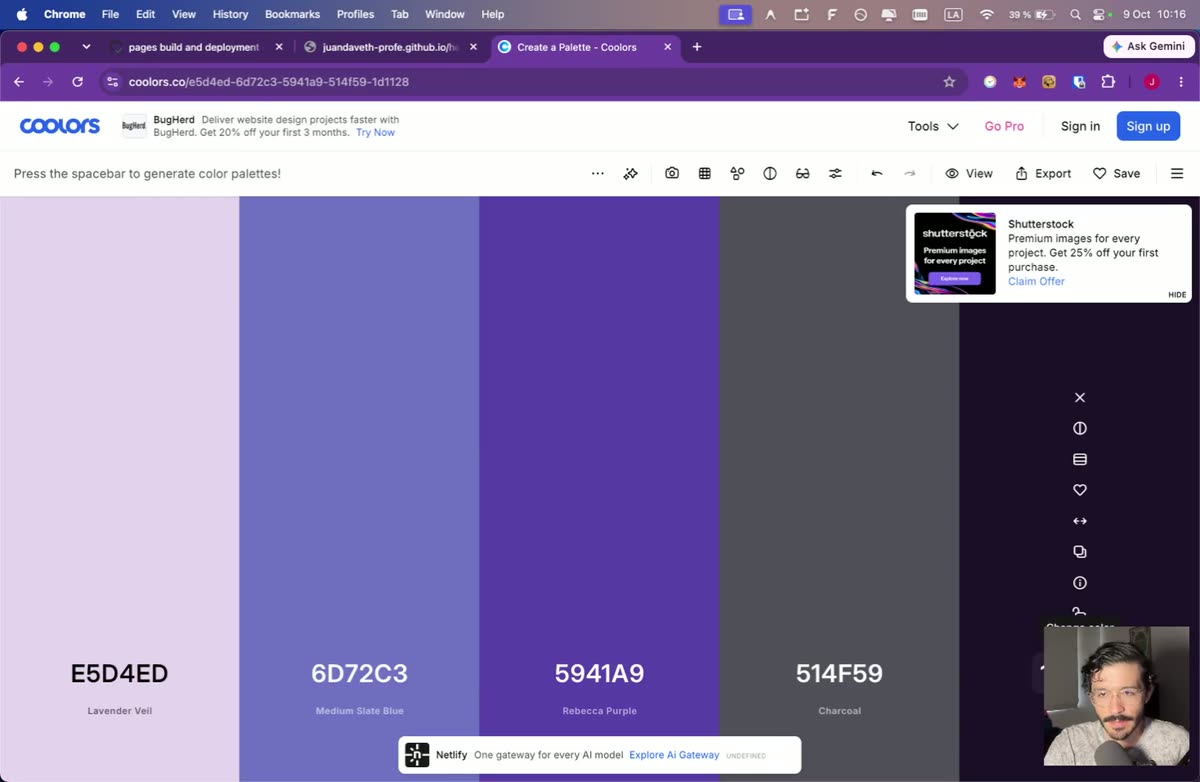
Task: Click the grid collage icon in the toolbar
Action: pyautogui.click(x=705, y=173)
